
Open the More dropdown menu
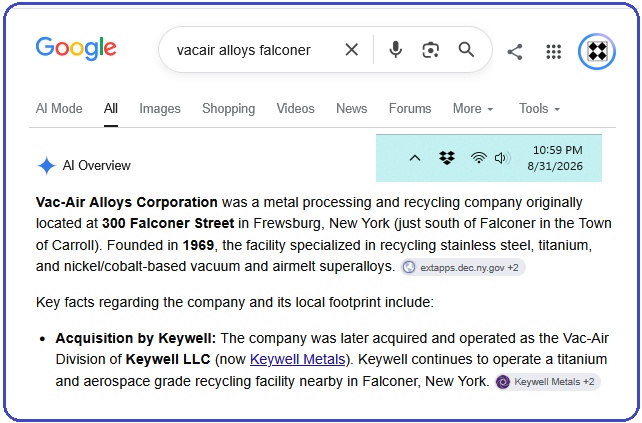click(x=472, y=109)
